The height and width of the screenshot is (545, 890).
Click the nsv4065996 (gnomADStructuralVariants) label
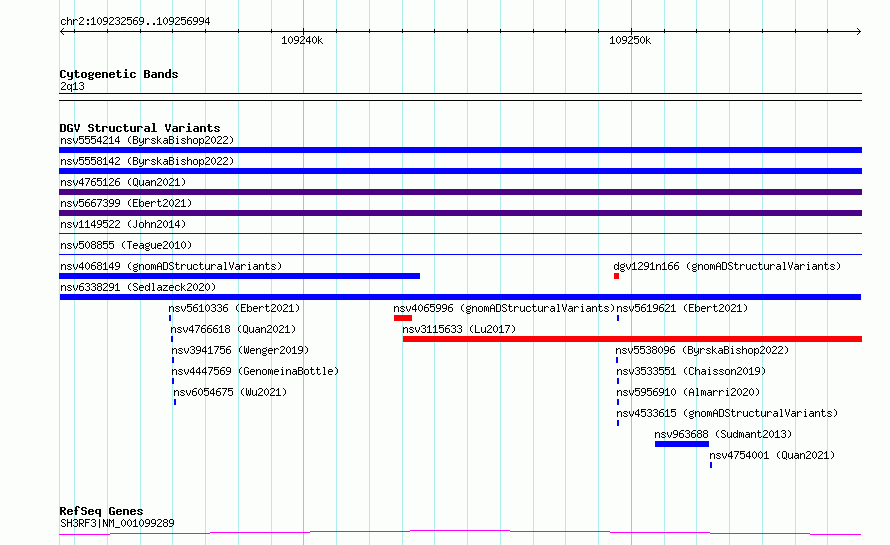point(504,308)
